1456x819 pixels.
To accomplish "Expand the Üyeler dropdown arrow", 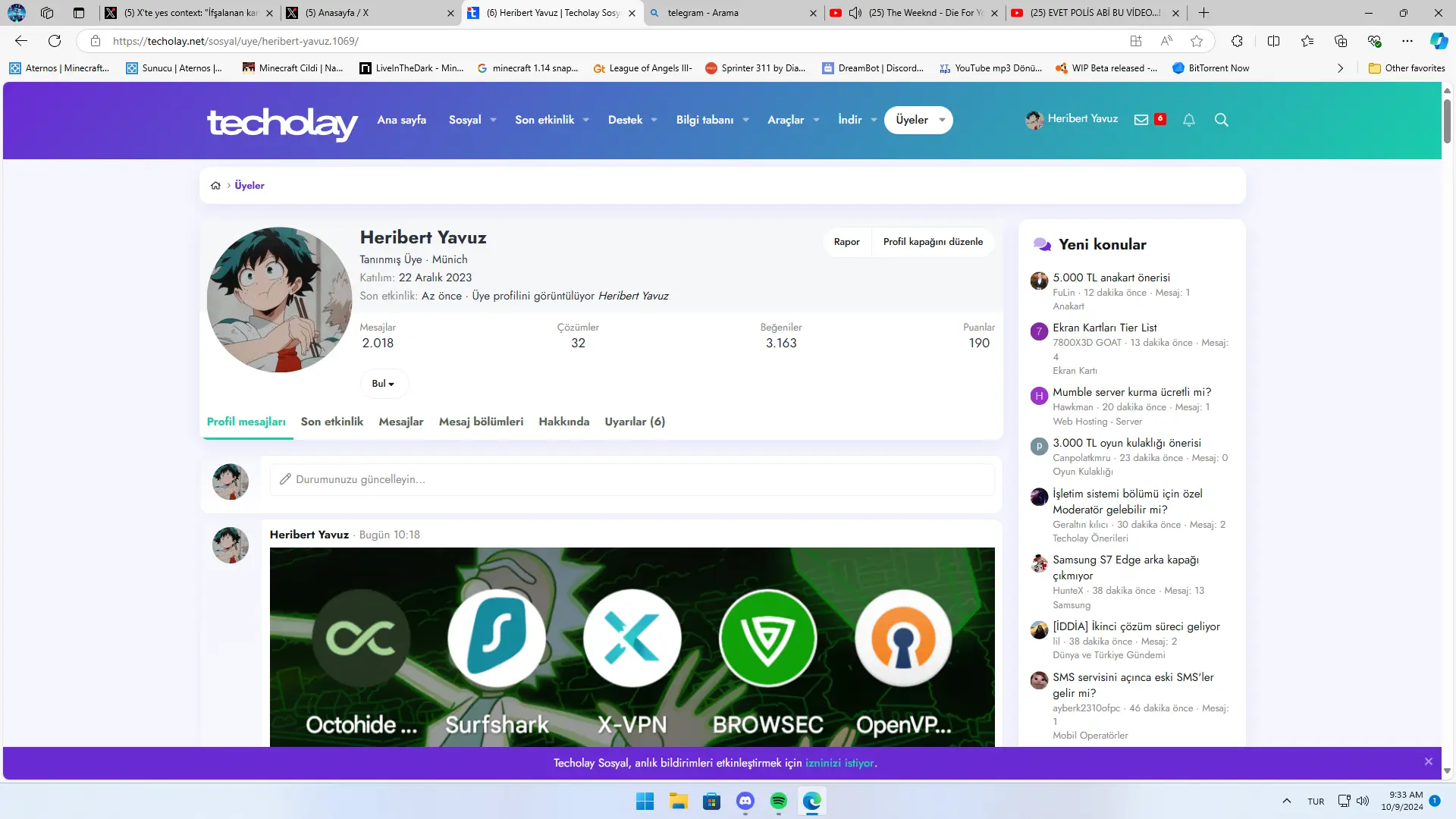I will click(942, 121).
